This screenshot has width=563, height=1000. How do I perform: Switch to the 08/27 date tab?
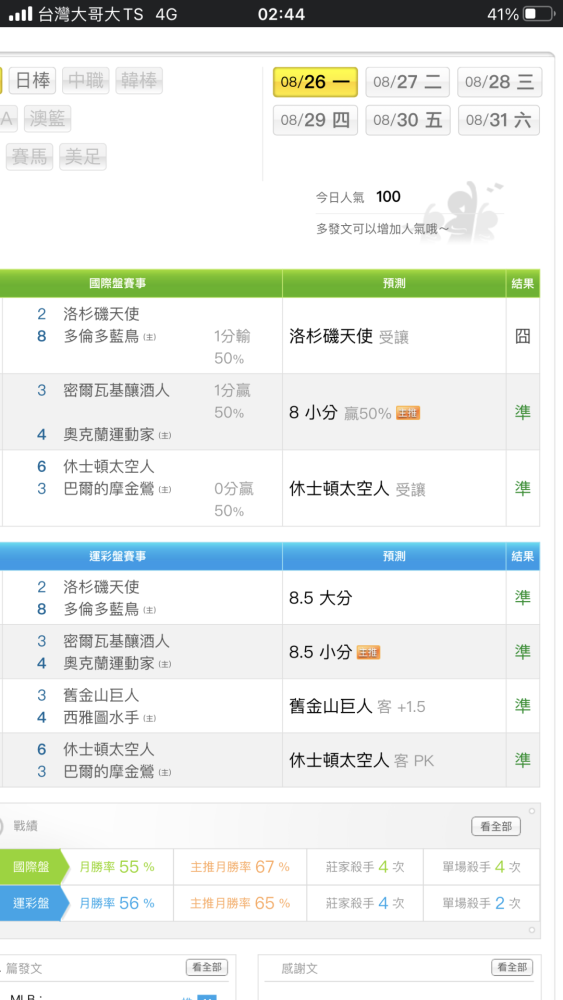click(407, 82)
